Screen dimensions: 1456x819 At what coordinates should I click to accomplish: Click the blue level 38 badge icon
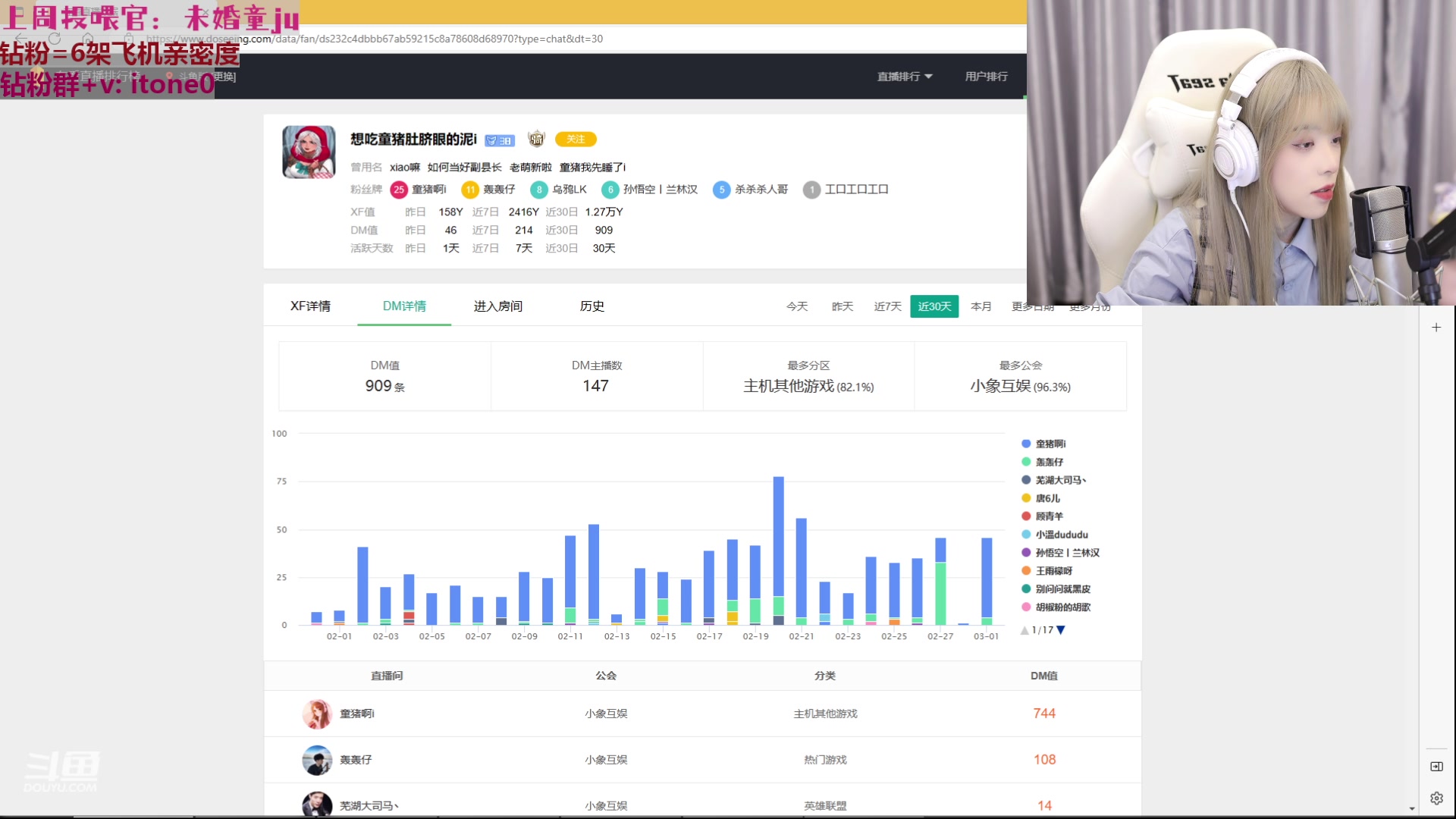498,140
